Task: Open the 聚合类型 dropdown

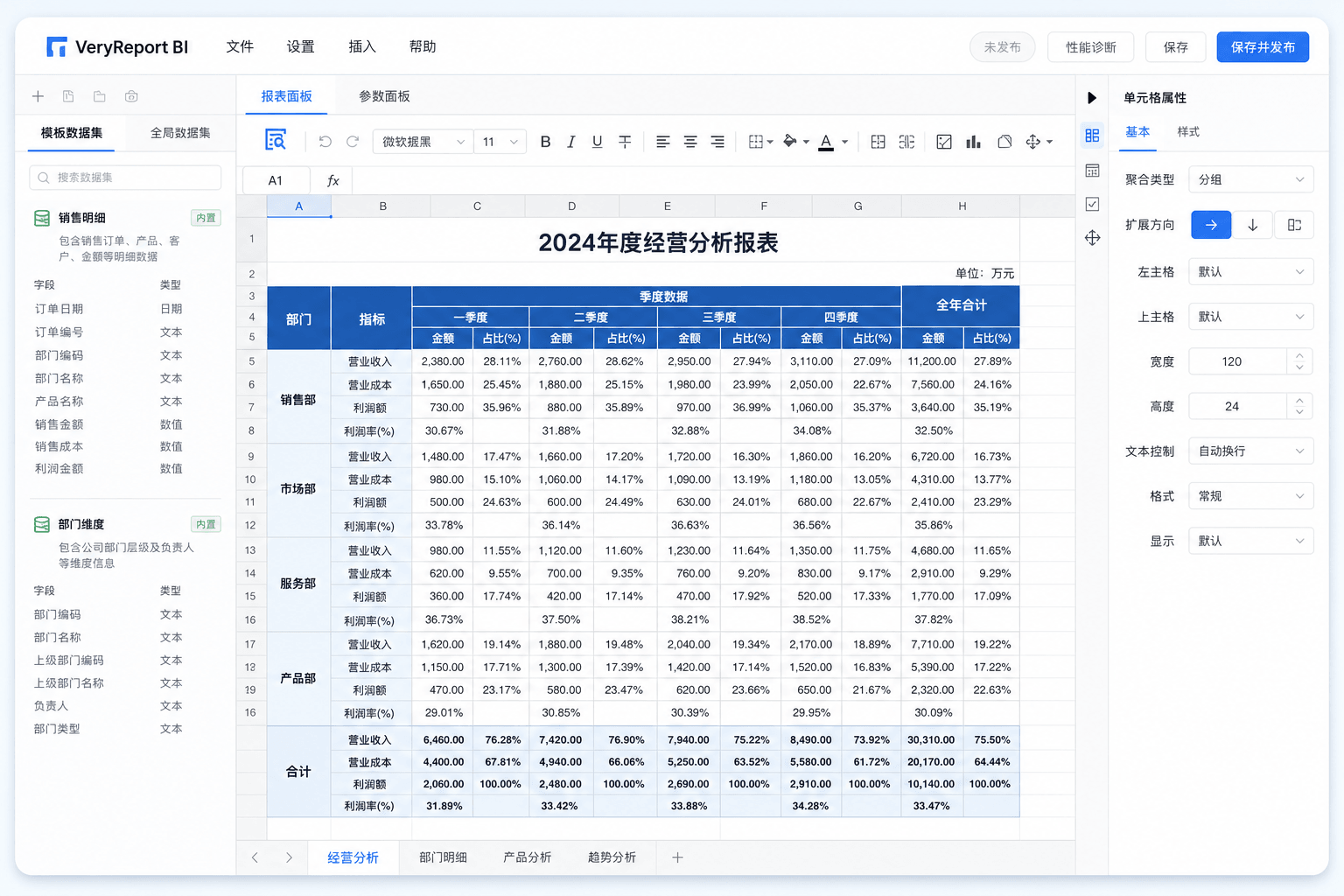Action: pyautogui.click(x=1250, y=179)
